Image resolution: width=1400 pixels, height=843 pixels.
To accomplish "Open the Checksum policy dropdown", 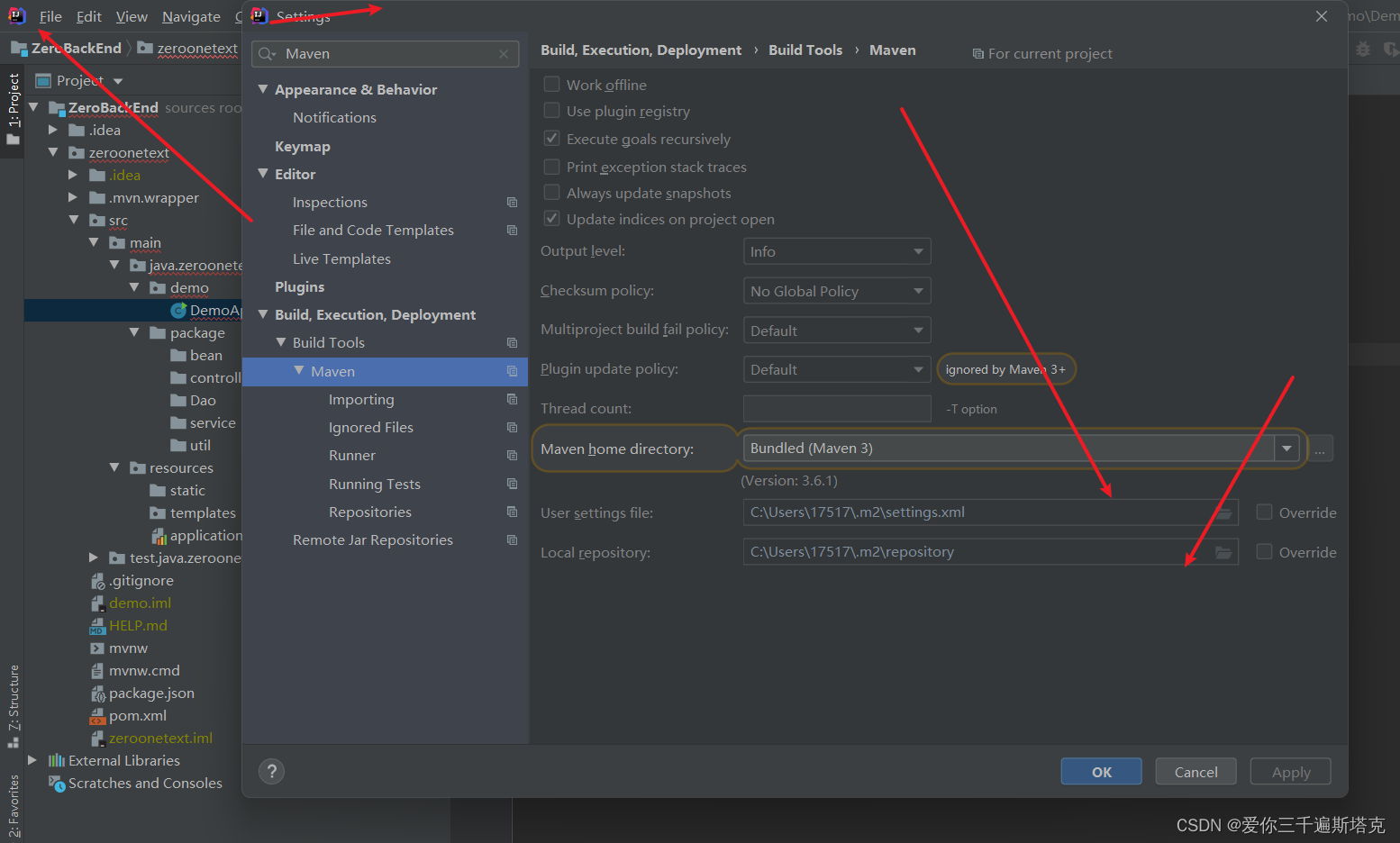I will [837, 291].
